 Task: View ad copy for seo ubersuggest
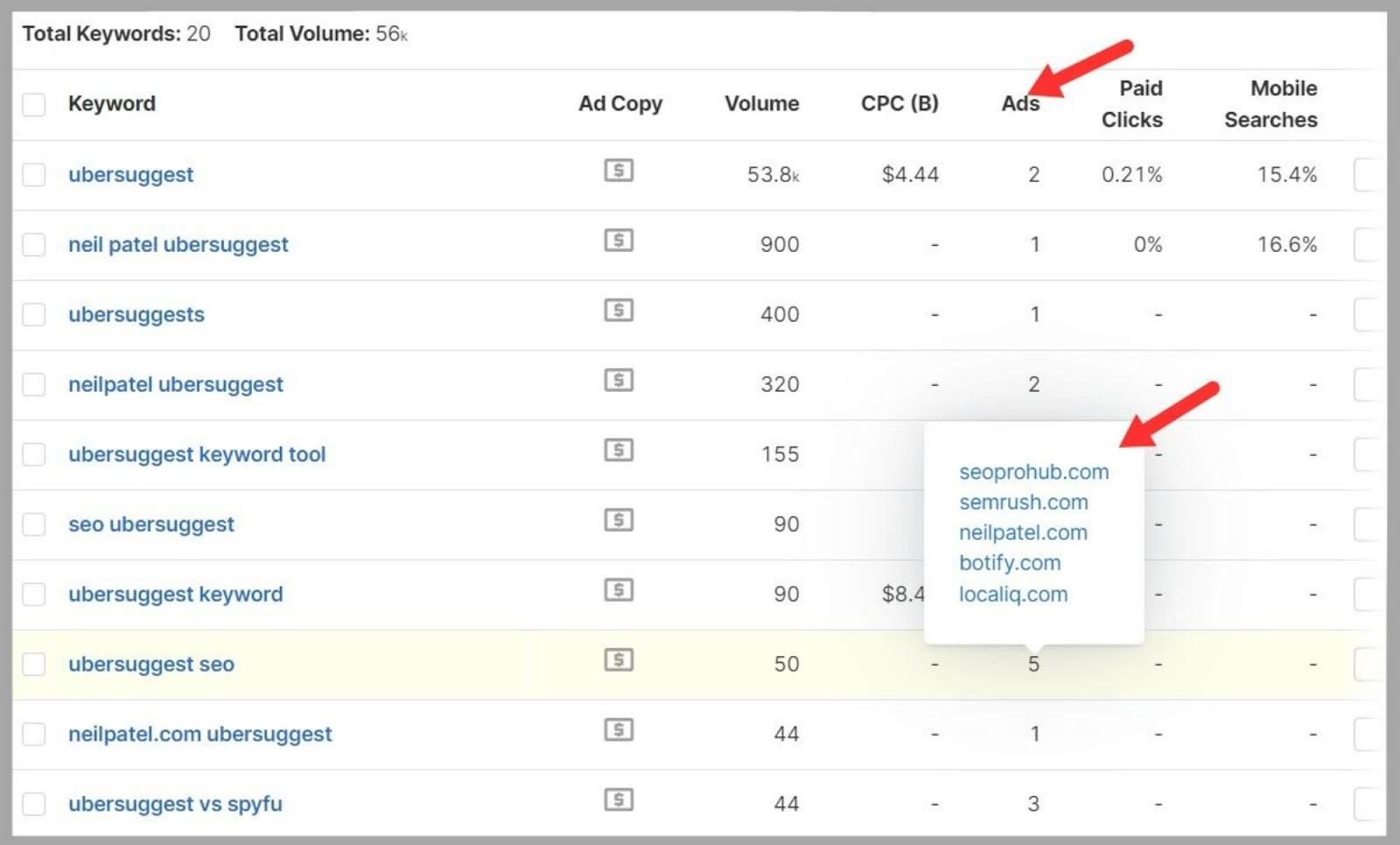(619, 520)
